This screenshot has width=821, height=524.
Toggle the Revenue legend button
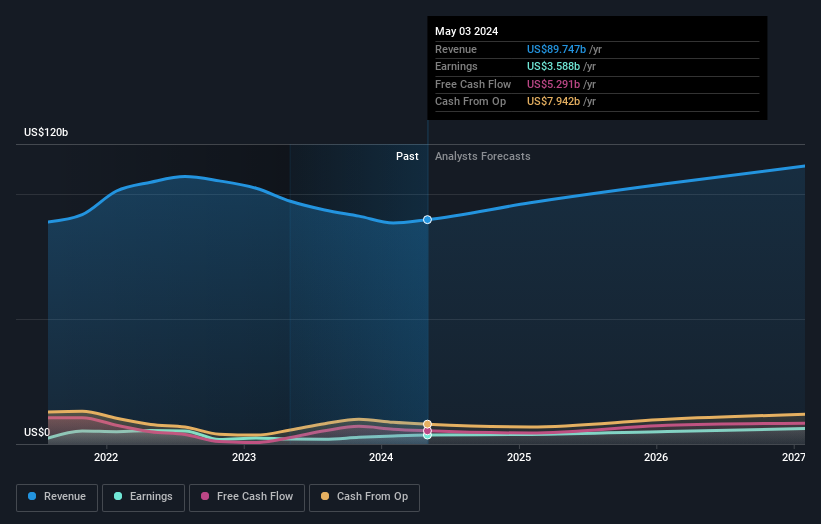click(x=57, y=497)
